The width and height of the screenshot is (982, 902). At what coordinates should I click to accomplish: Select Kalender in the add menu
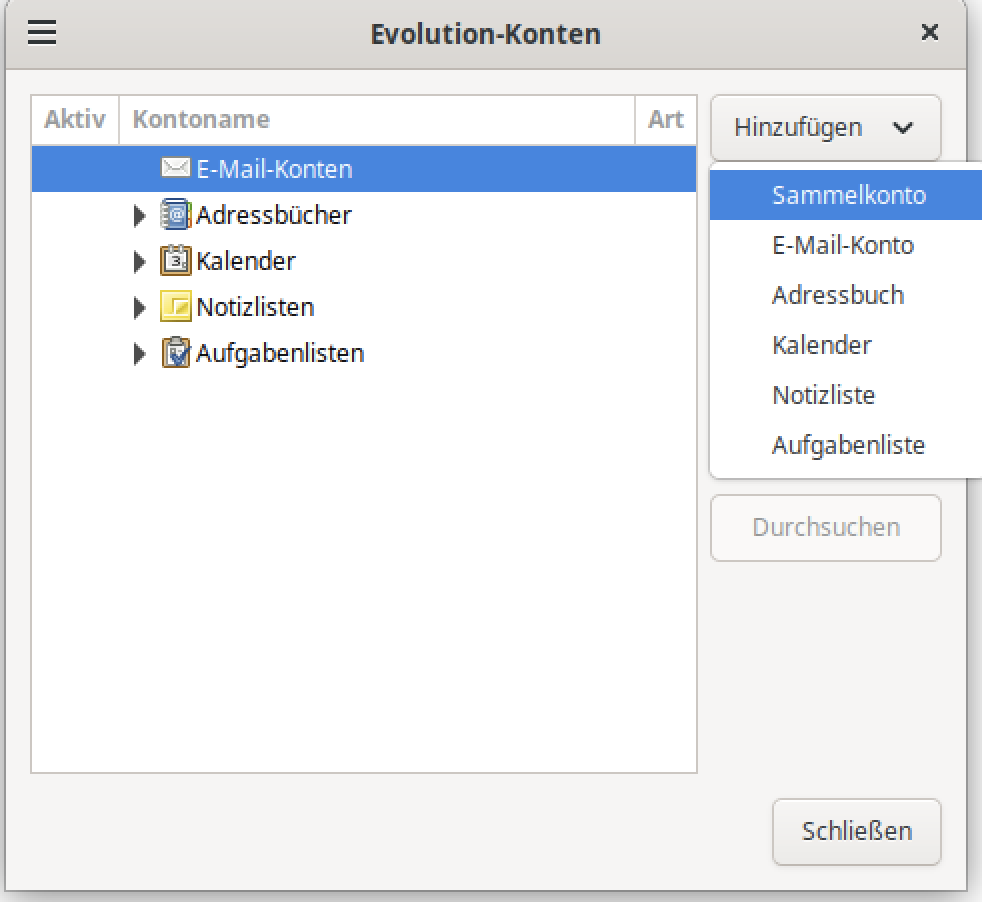click(821, 345)
